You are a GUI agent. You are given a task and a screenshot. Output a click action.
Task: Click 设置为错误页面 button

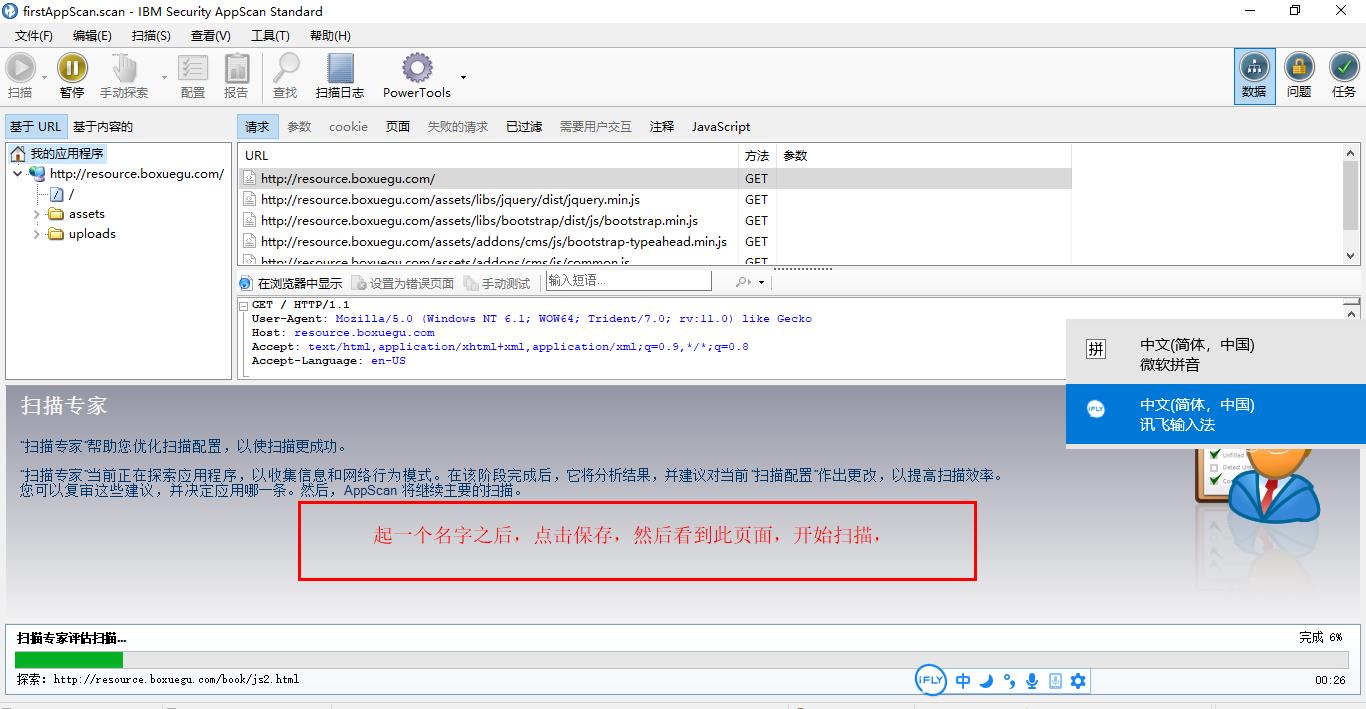403,283
